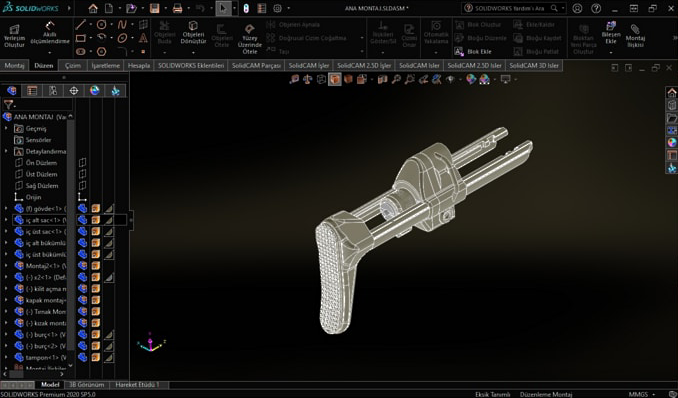678x398 pixels.
Task: Save the assembly with the floppy disk icon
Action: tap(154, 8)
